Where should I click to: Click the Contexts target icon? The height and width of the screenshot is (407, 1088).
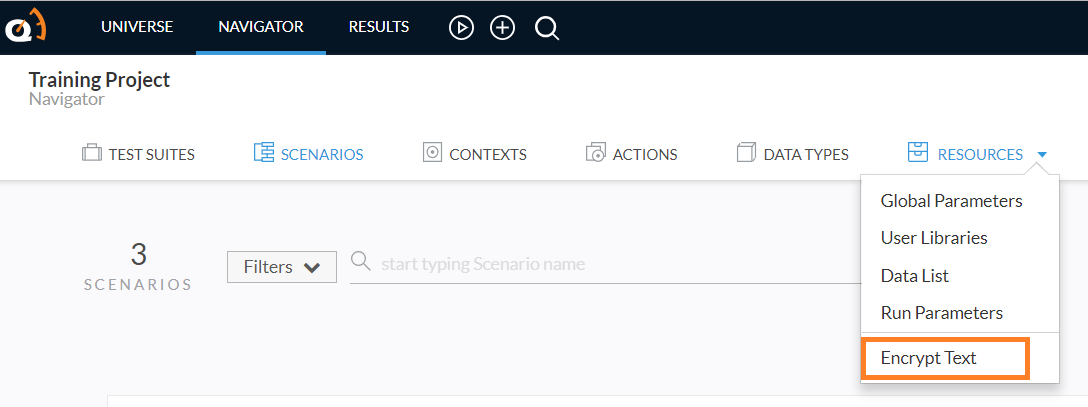pyautogui.click(x=432, y=153)
